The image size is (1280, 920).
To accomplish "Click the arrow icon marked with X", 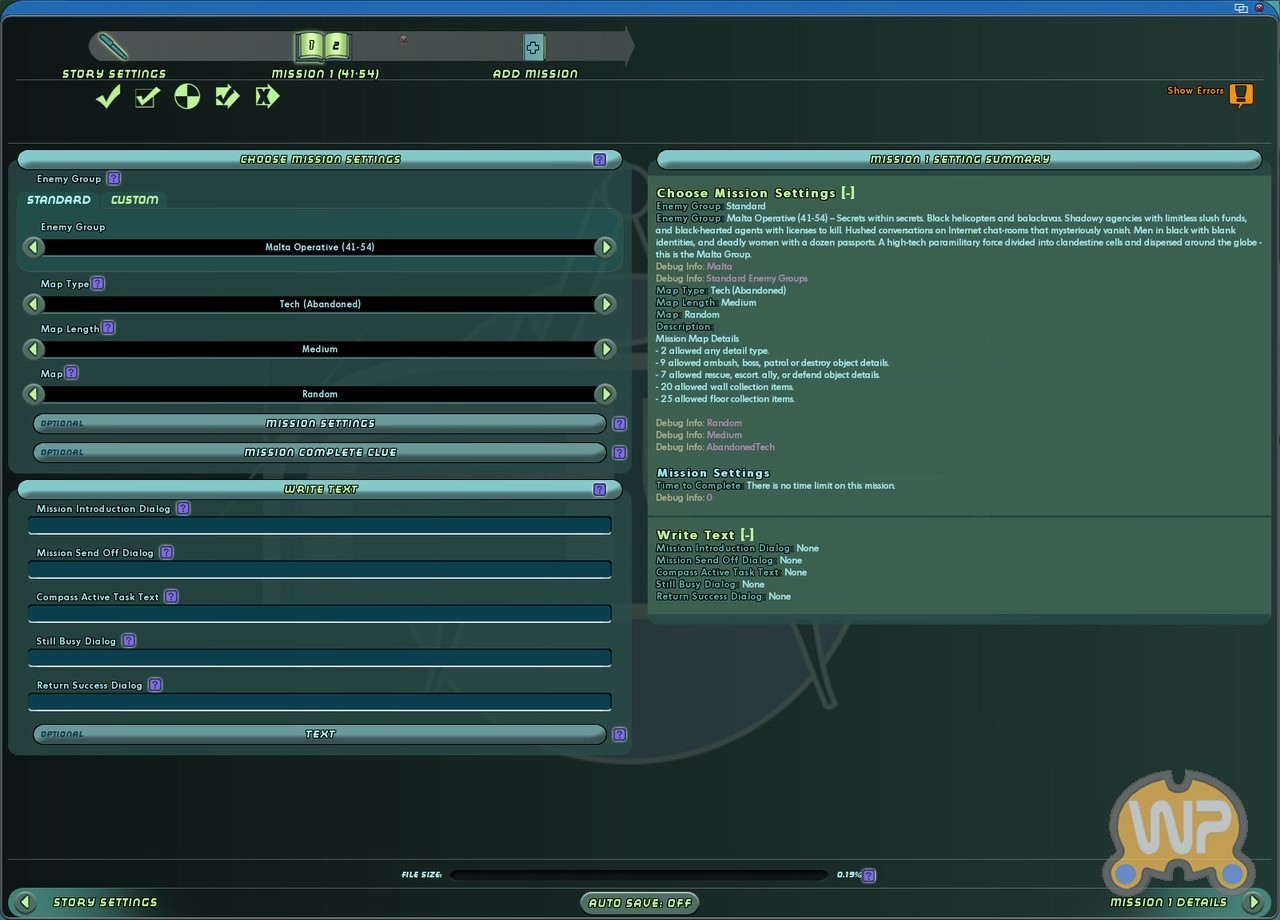I will [266, 97].
